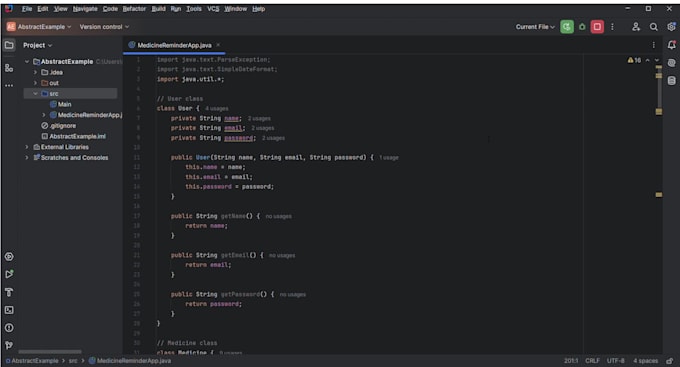
Task: Click the Debug bug icon
Action: (582, 27)
